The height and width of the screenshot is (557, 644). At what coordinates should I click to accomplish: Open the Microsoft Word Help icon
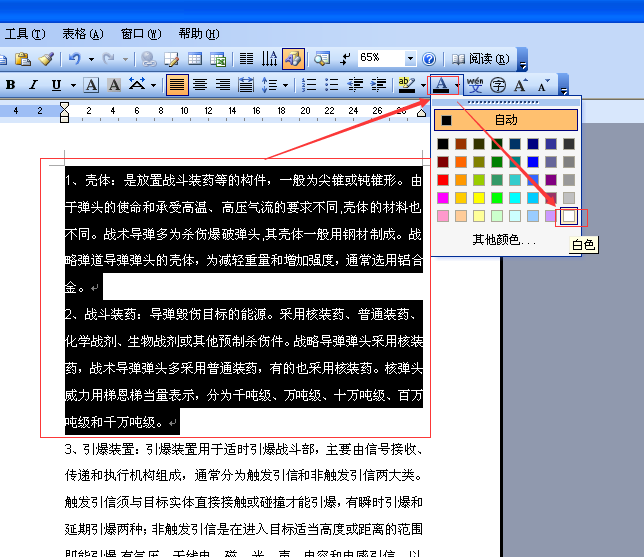[x=429, y=59]
